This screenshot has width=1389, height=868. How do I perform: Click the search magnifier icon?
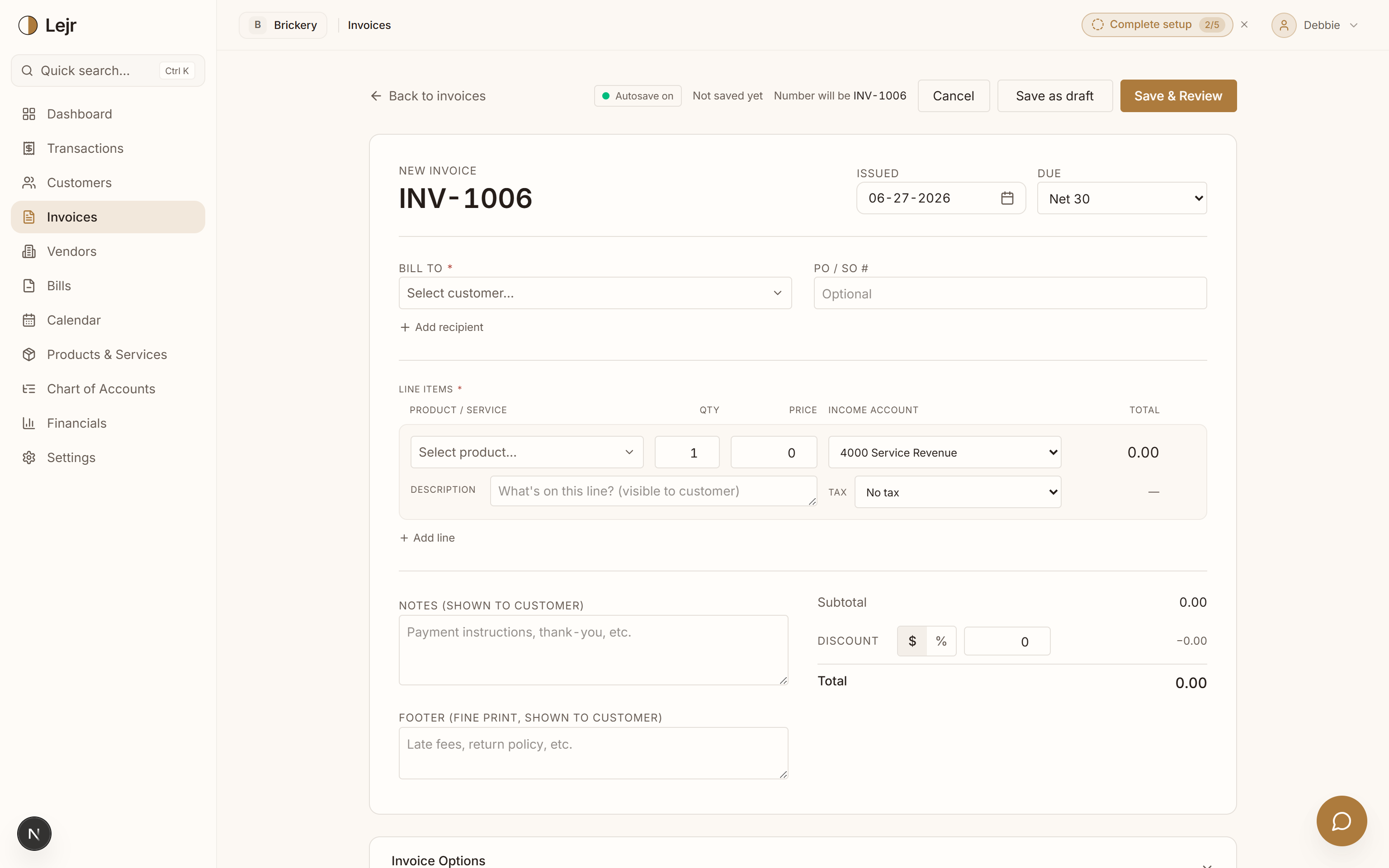pyautogui.click(x=27, y=71)
